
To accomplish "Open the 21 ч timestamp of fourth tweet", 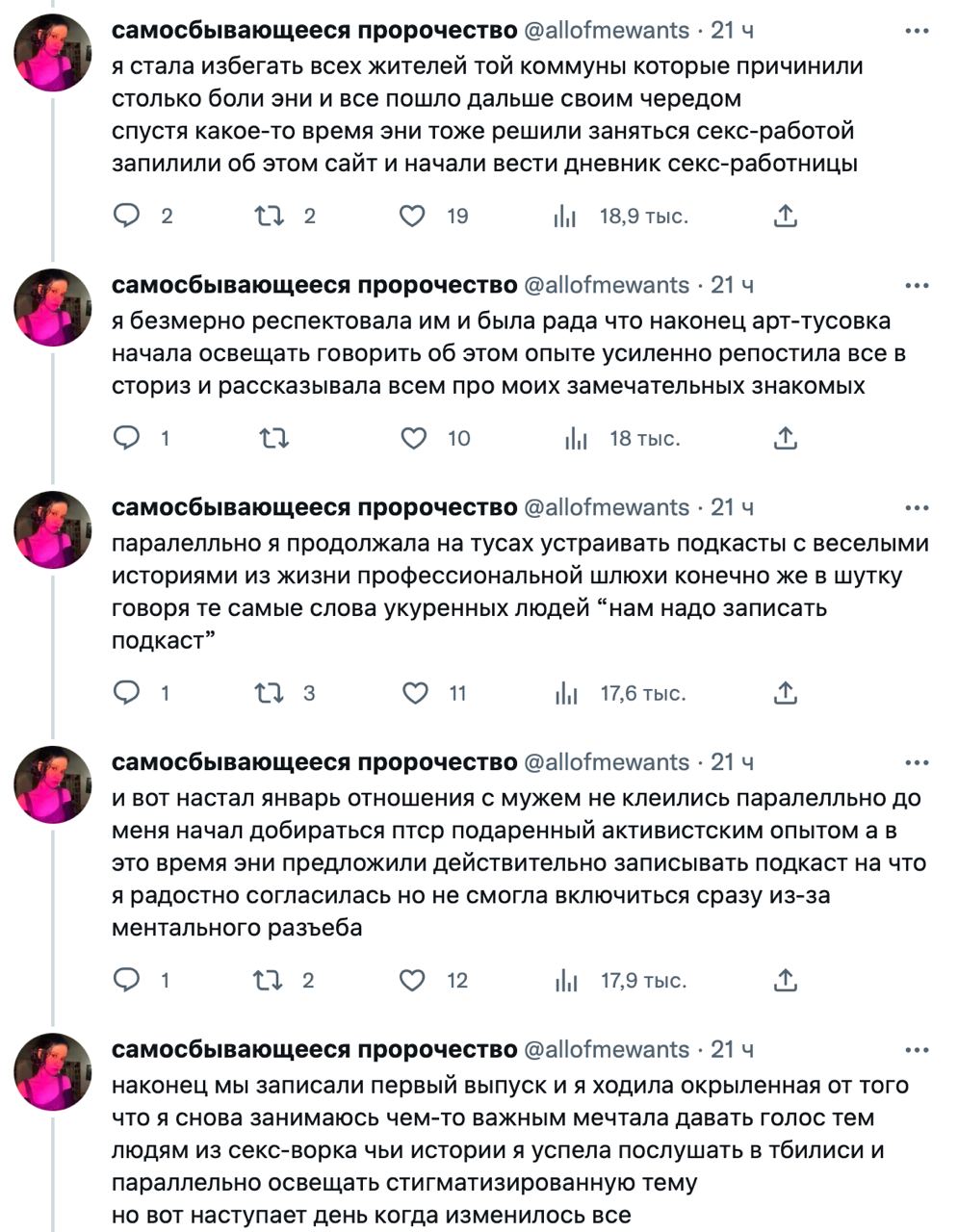I will pyautogui.click(x=732, y=762).
